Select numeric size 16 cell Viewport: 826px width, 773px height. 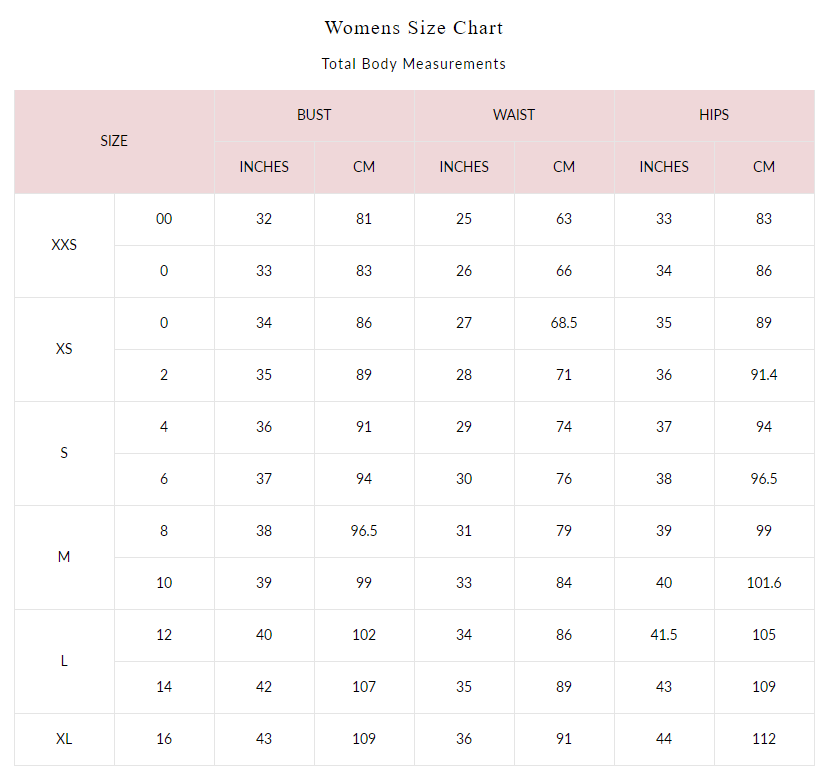click(164, 739)
